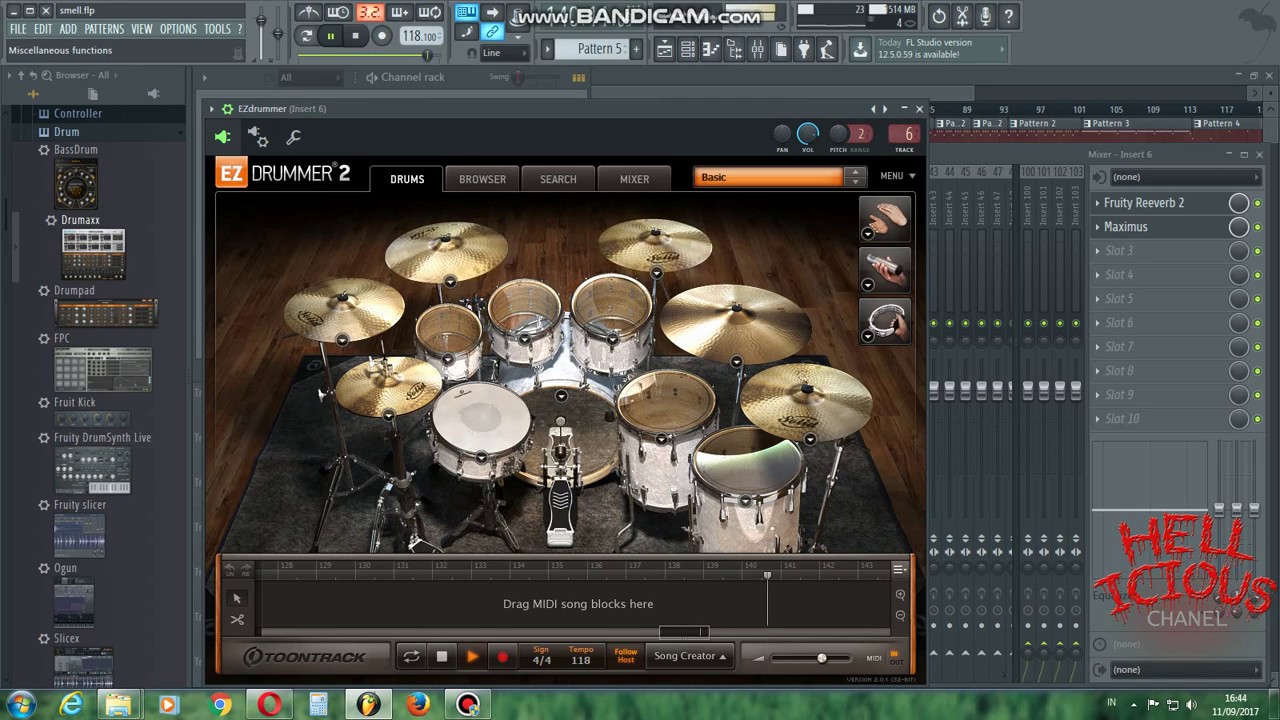Stop playback in FL Studio transport
The width and height of the screenshot is (1280, 720).
click(x=355, y=36)
